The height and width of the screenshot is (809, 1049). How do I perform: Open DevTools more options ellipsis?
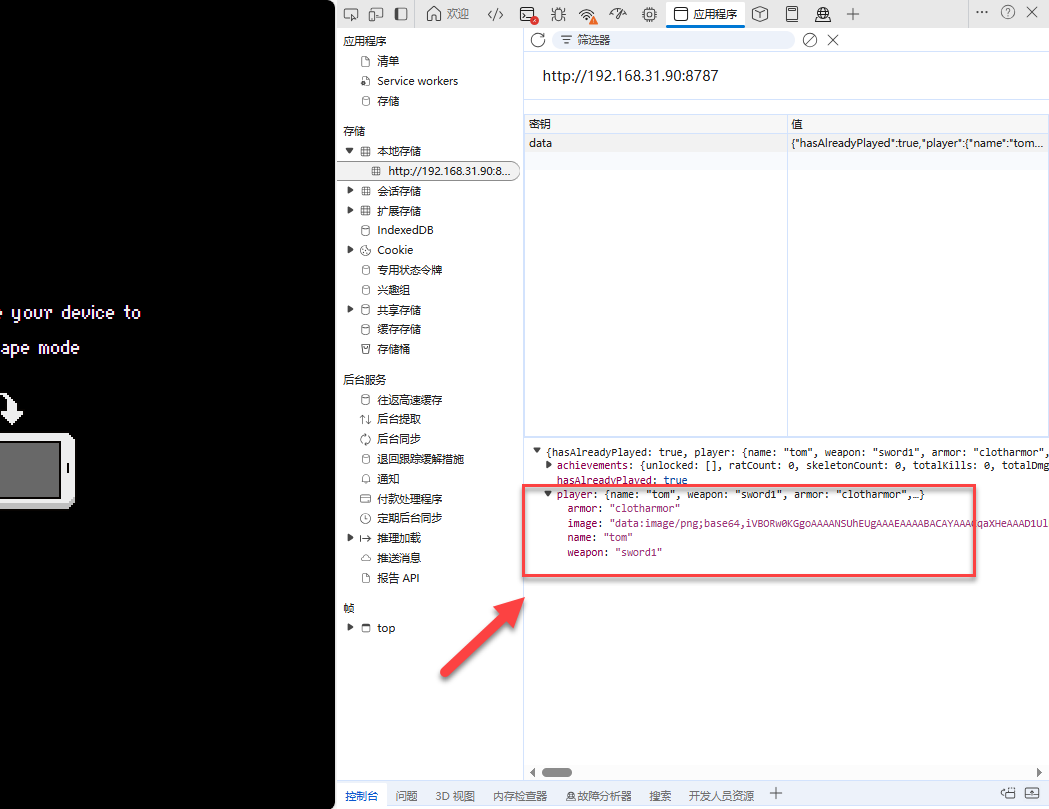981,12
